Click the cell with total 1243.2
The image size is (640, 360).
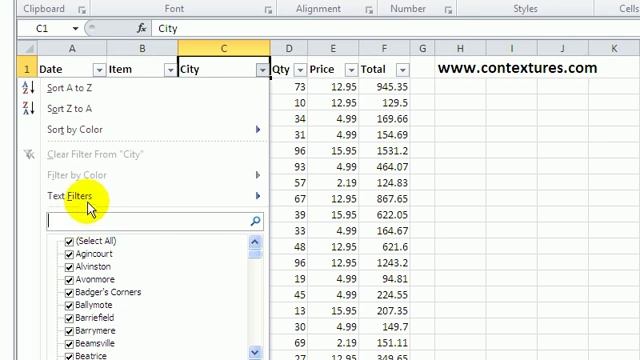click(384, 263)
